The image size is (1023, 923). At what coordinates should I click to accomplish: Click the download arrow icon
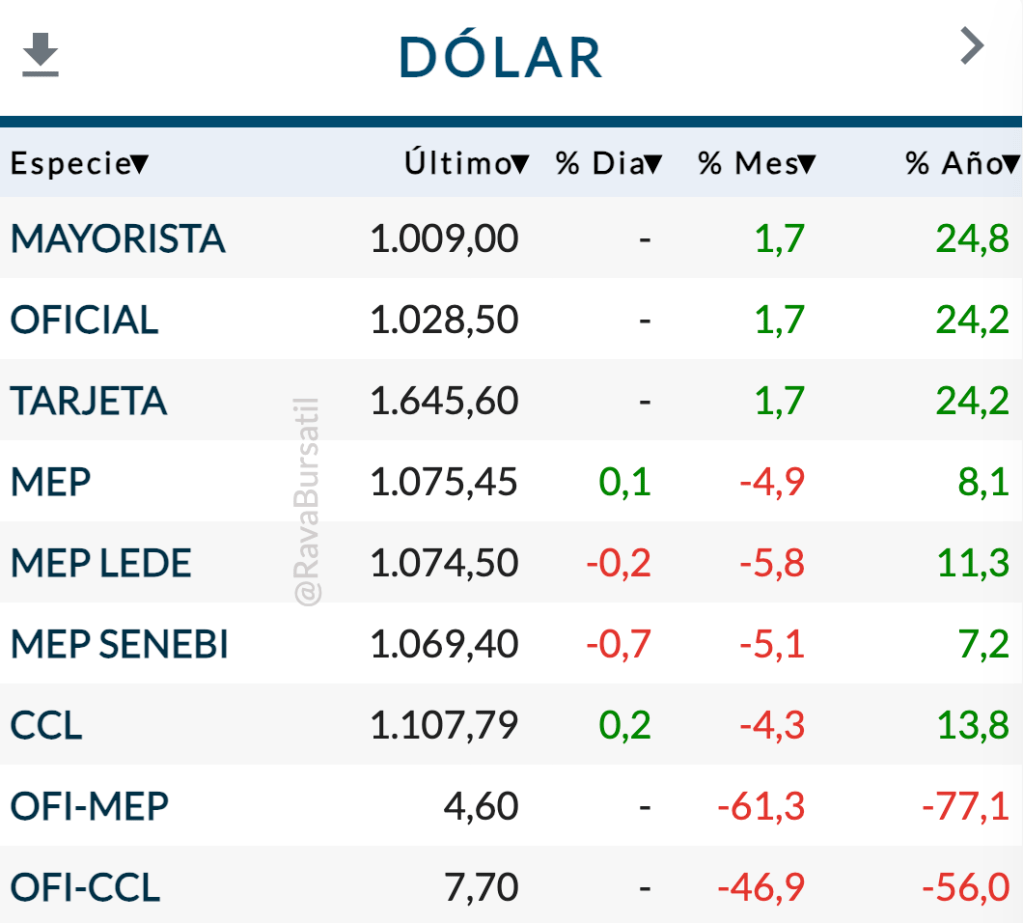pyautogui.click(x=40, y=54)
